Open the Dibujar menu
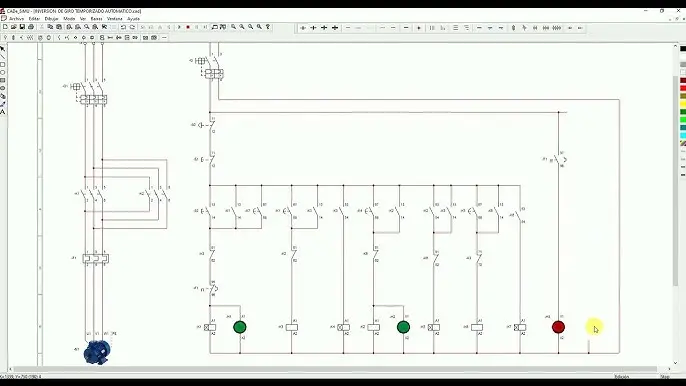Screen dimensions: 686x386 [51, 19]
